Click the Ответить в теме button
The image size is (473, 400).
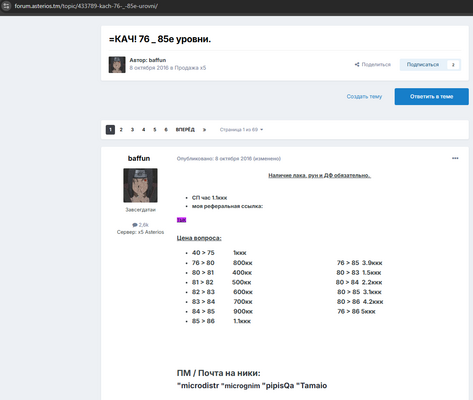[x=432, y=97]
